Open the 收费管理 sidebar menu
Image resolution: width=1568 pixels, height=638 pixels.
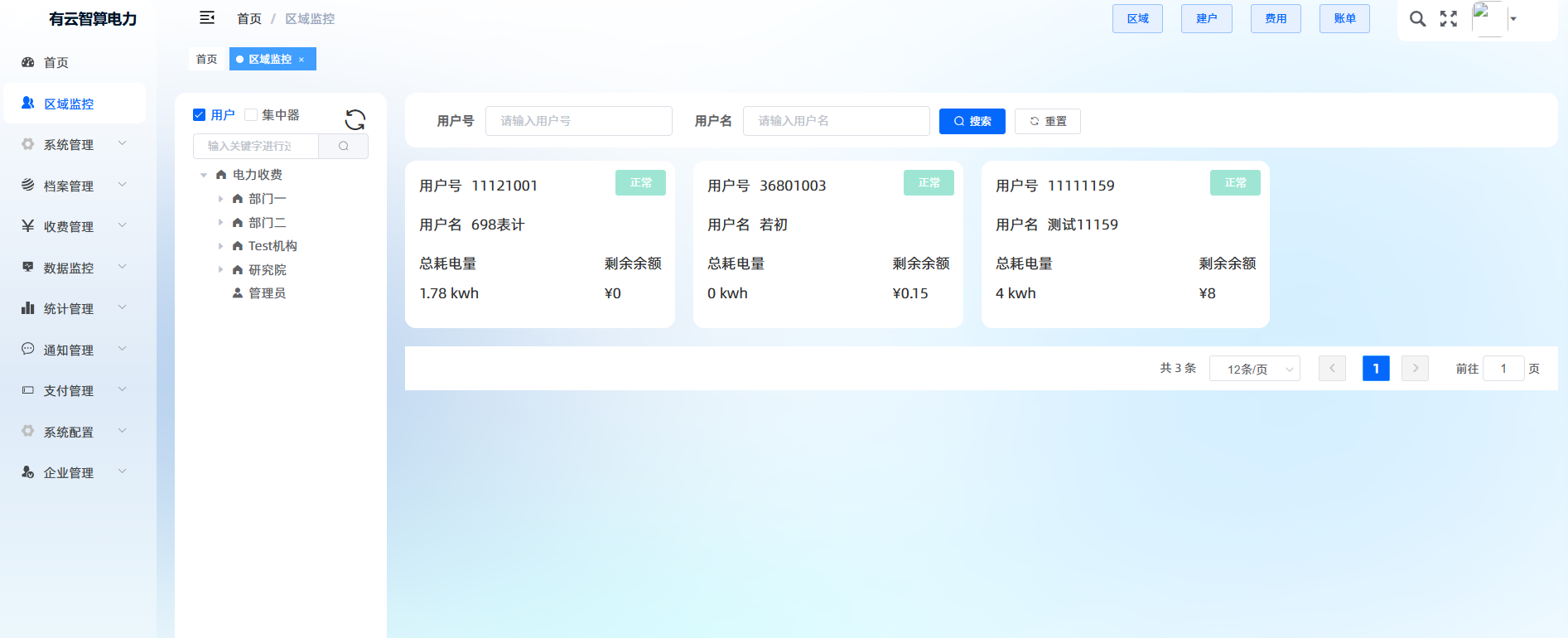pyautogui.click(x=75, y=226)
